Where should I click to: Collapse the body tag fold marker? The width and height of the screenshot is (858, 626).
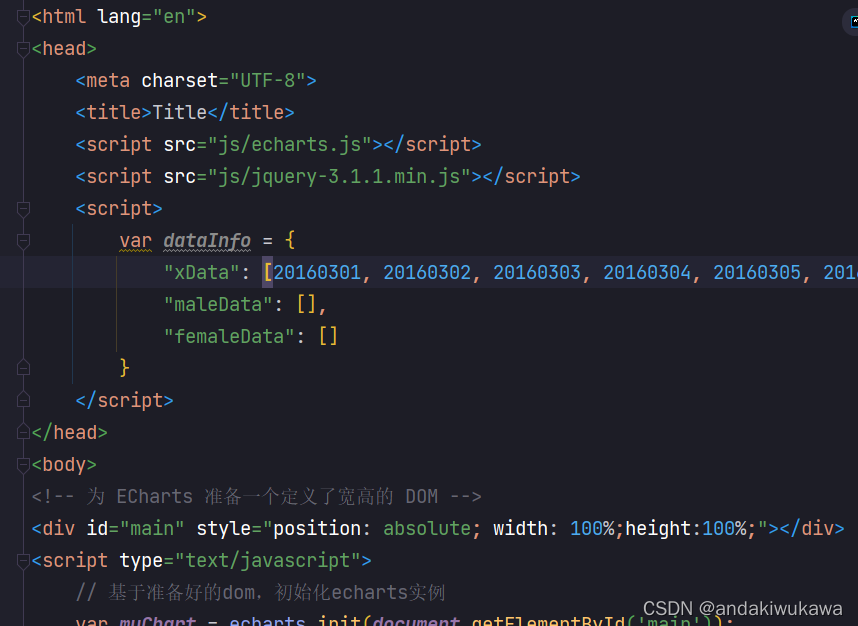[23, 465]
